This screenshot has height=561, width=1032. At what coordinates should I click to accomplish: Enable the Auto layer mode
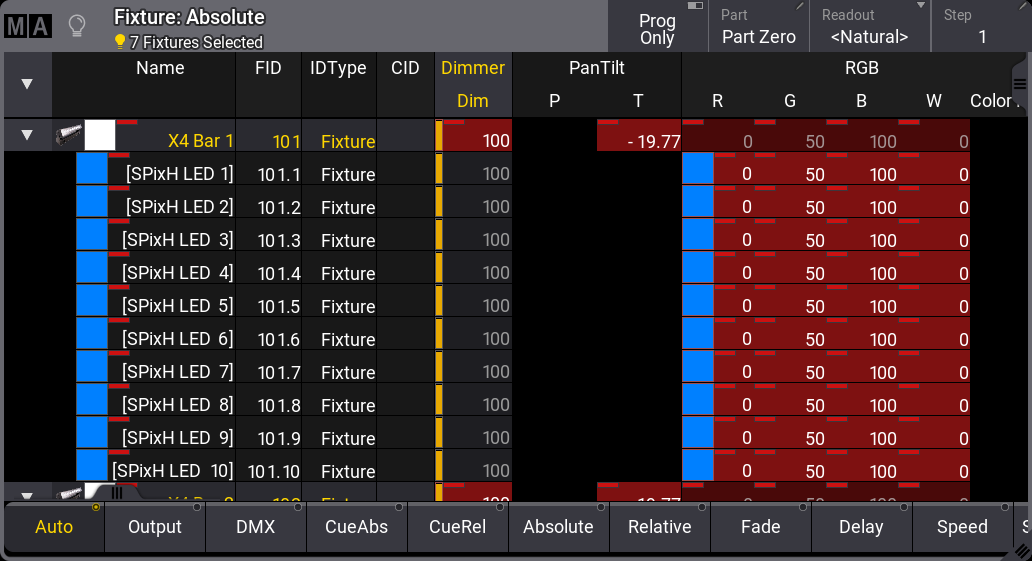54,527
